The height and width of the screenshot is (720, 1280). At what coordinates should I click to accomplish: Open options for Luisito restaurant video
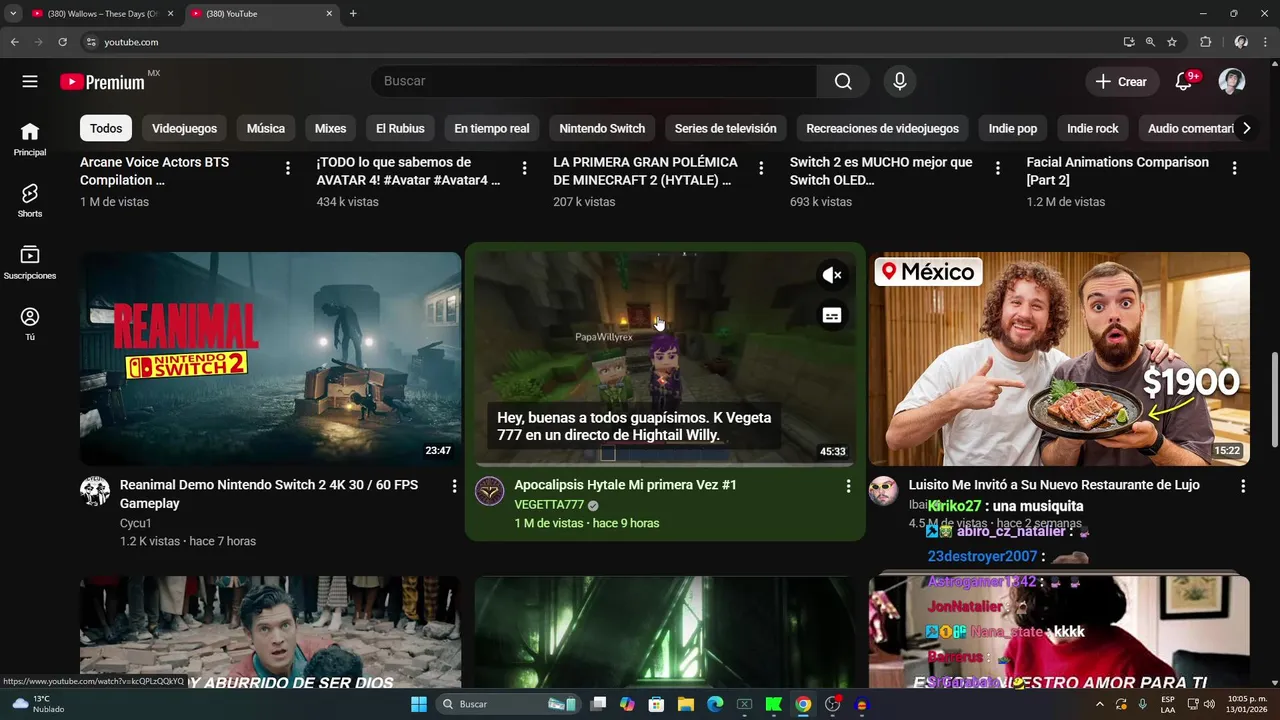coord(1243,486)
